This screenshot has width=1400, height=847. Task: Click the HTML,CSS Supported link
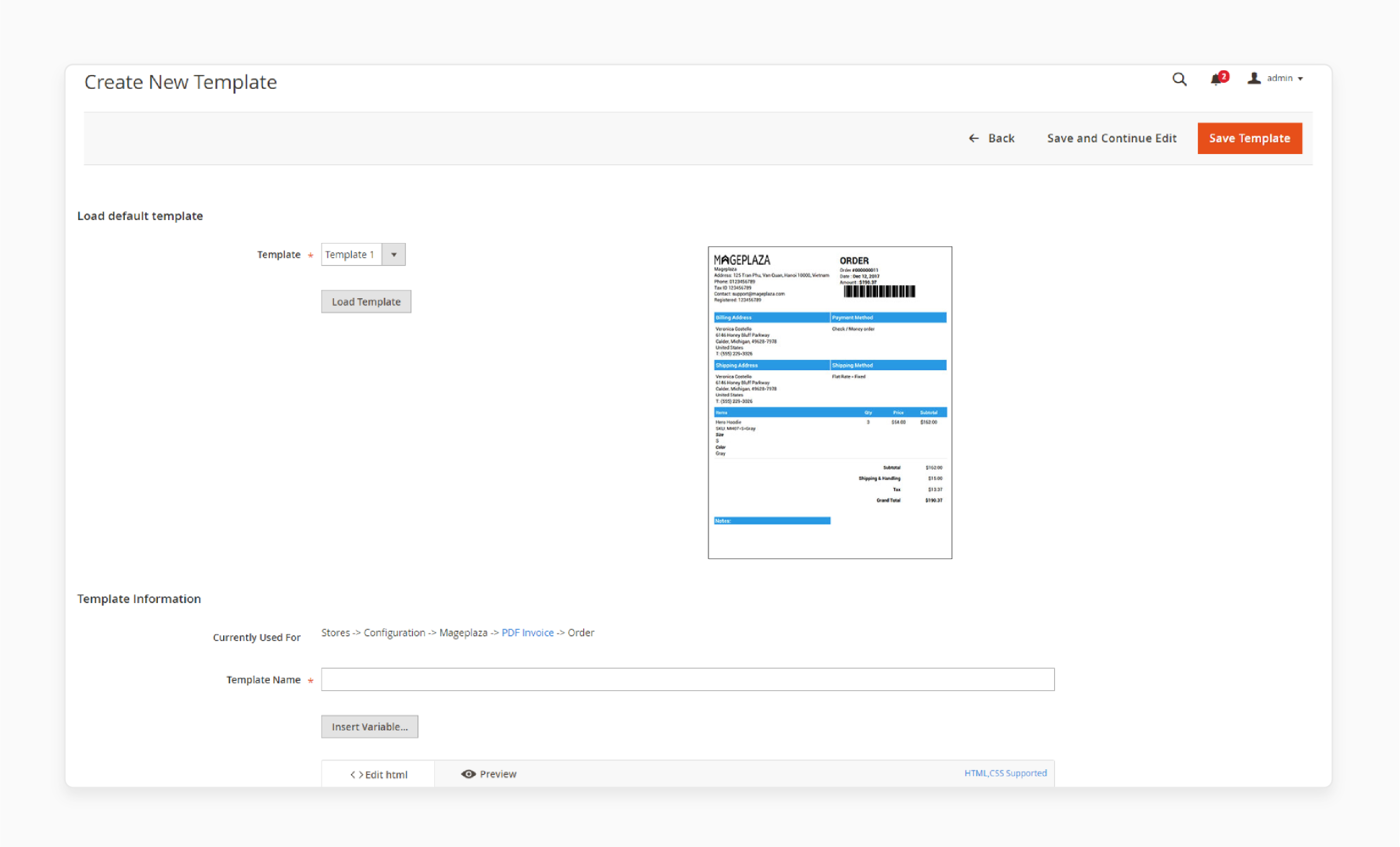click(x=1005, y=773)
